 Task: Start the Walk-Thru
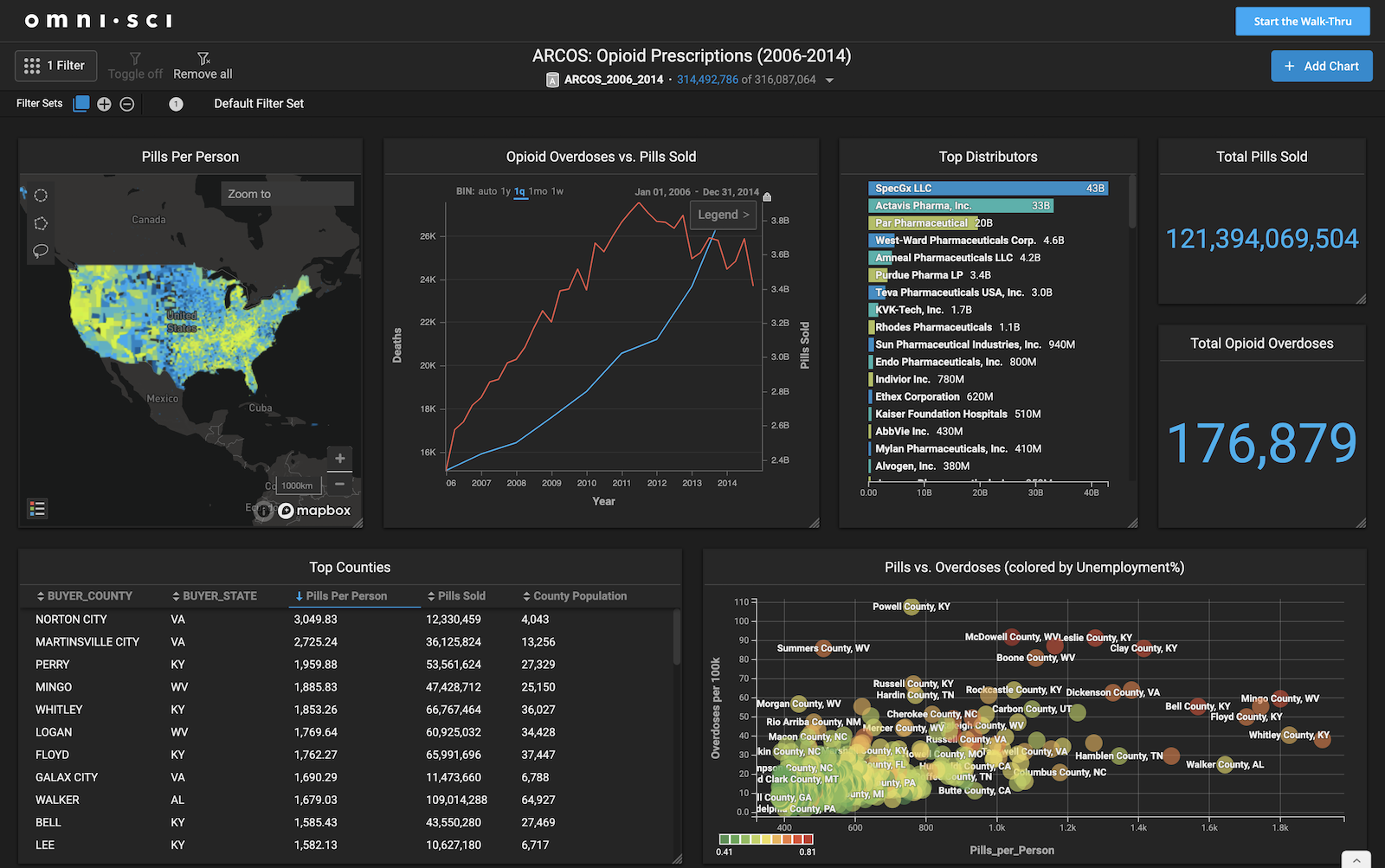1303,22
